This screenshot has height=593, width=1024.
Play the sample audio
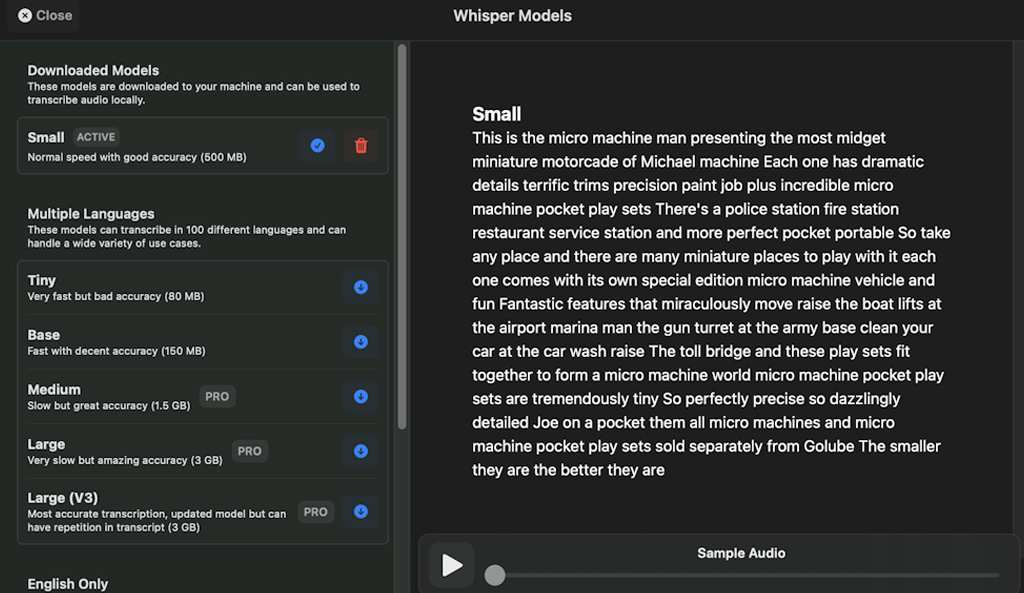(x=451, y=565)
